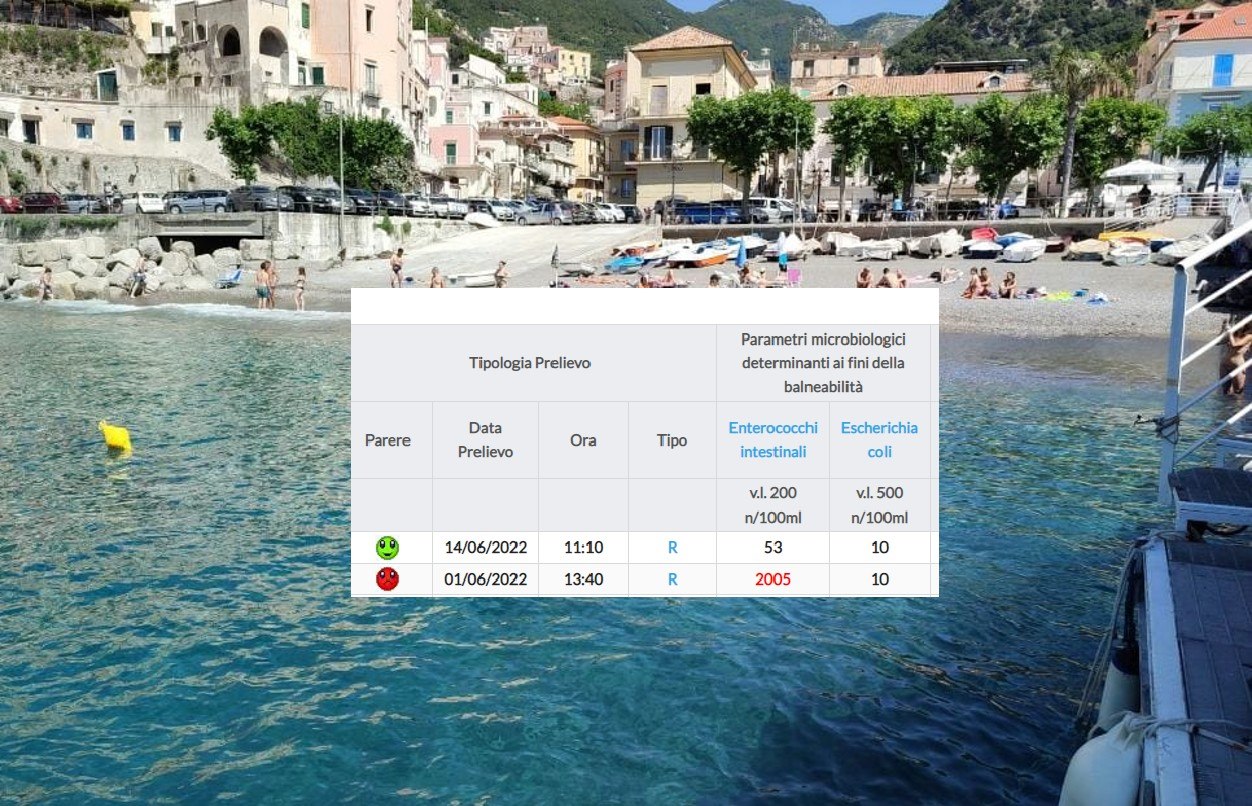Select the date cell 01/06/2022
The width and height of the screenshot is (1252, 806).
point(485,579)
